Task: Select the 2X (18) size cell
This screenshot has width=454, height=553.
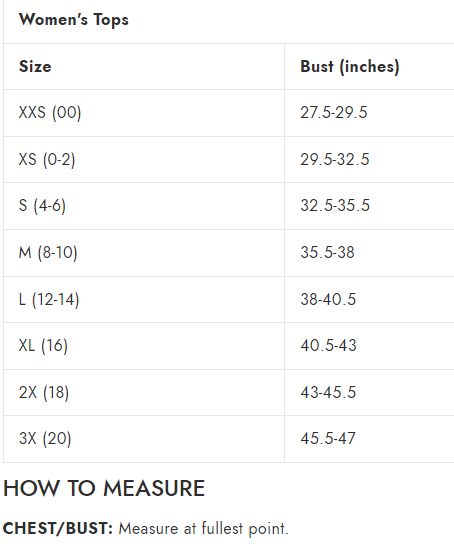Action: [44, 393]
